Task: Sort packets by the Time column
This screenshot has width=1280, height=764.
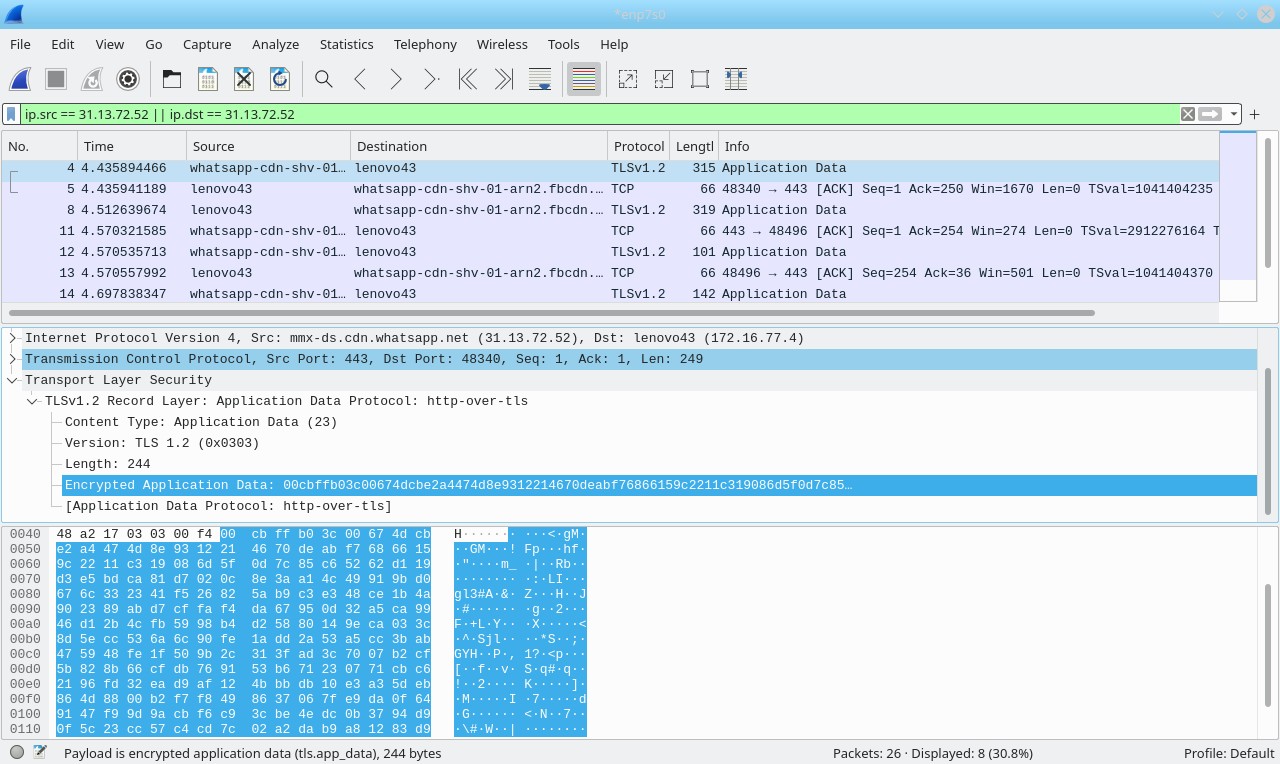Action: tap(132, 146)
